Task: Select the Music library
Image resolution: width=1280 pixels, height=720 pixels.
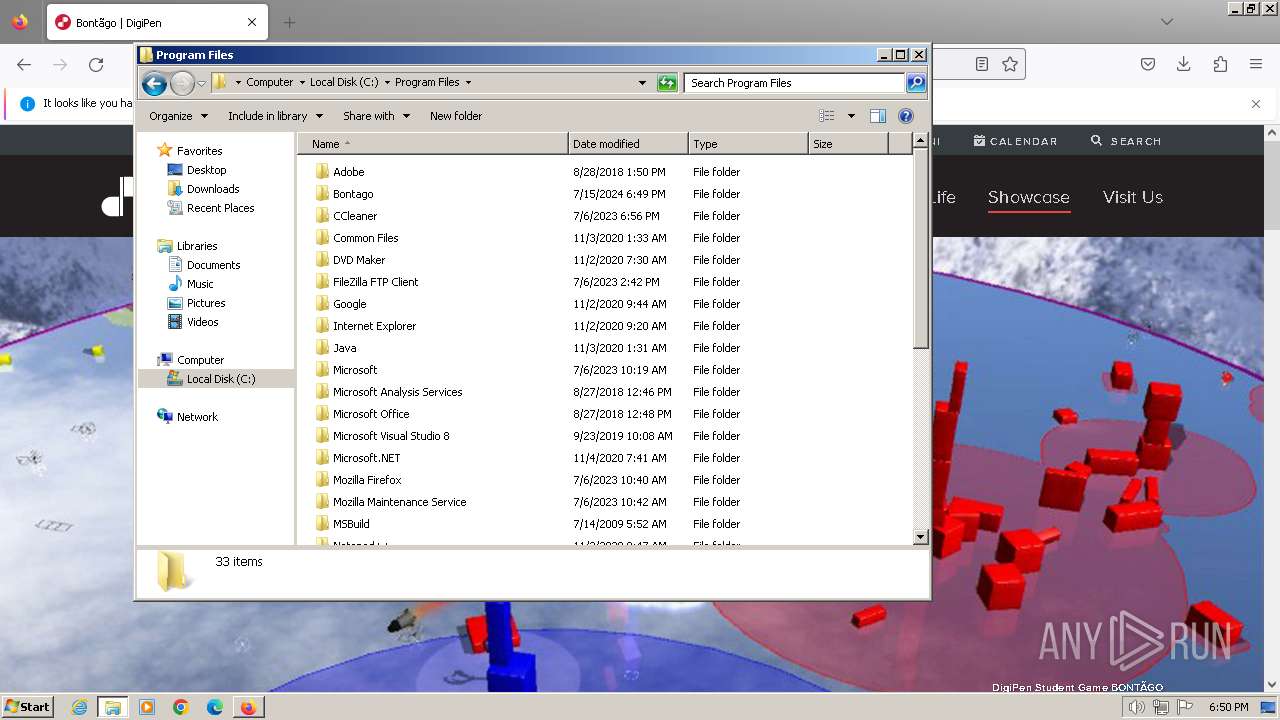Action: coord(199,284)
